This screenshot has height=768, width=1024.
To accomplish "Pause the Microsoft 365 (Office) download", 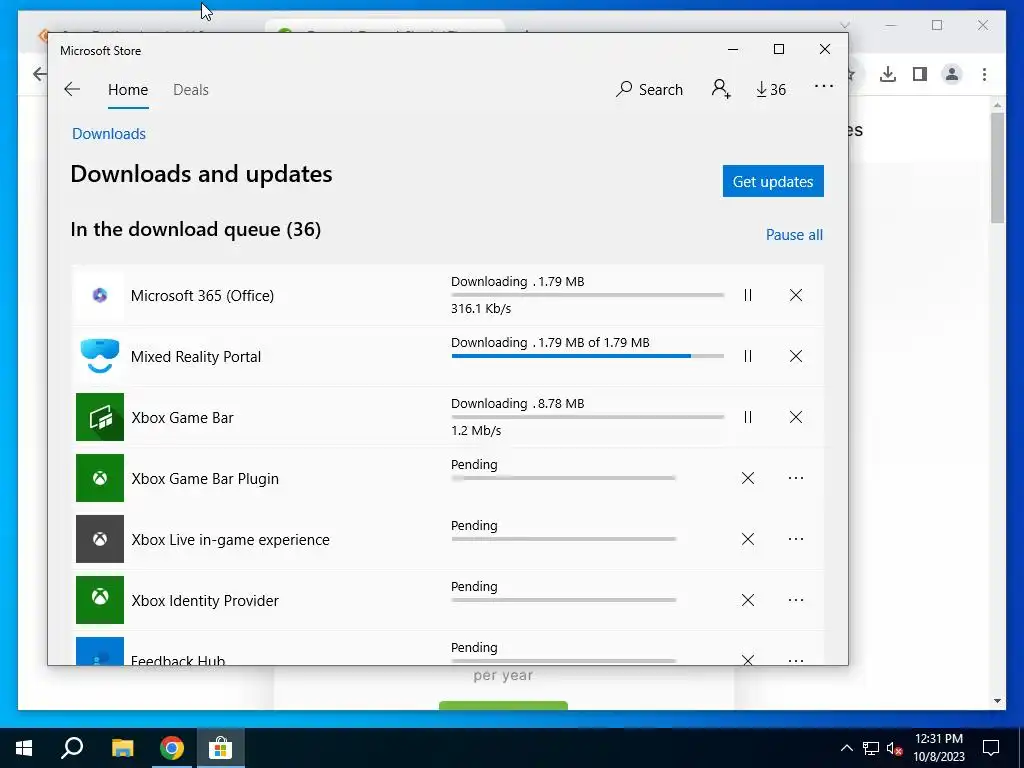I will [x=748, y=295].
